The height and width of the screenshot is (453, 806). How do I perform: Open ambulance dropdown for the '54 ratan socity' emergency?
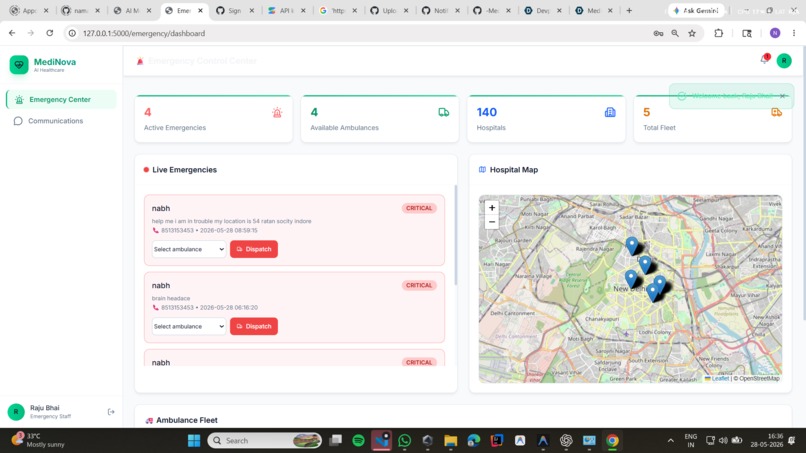click(189, 249)
